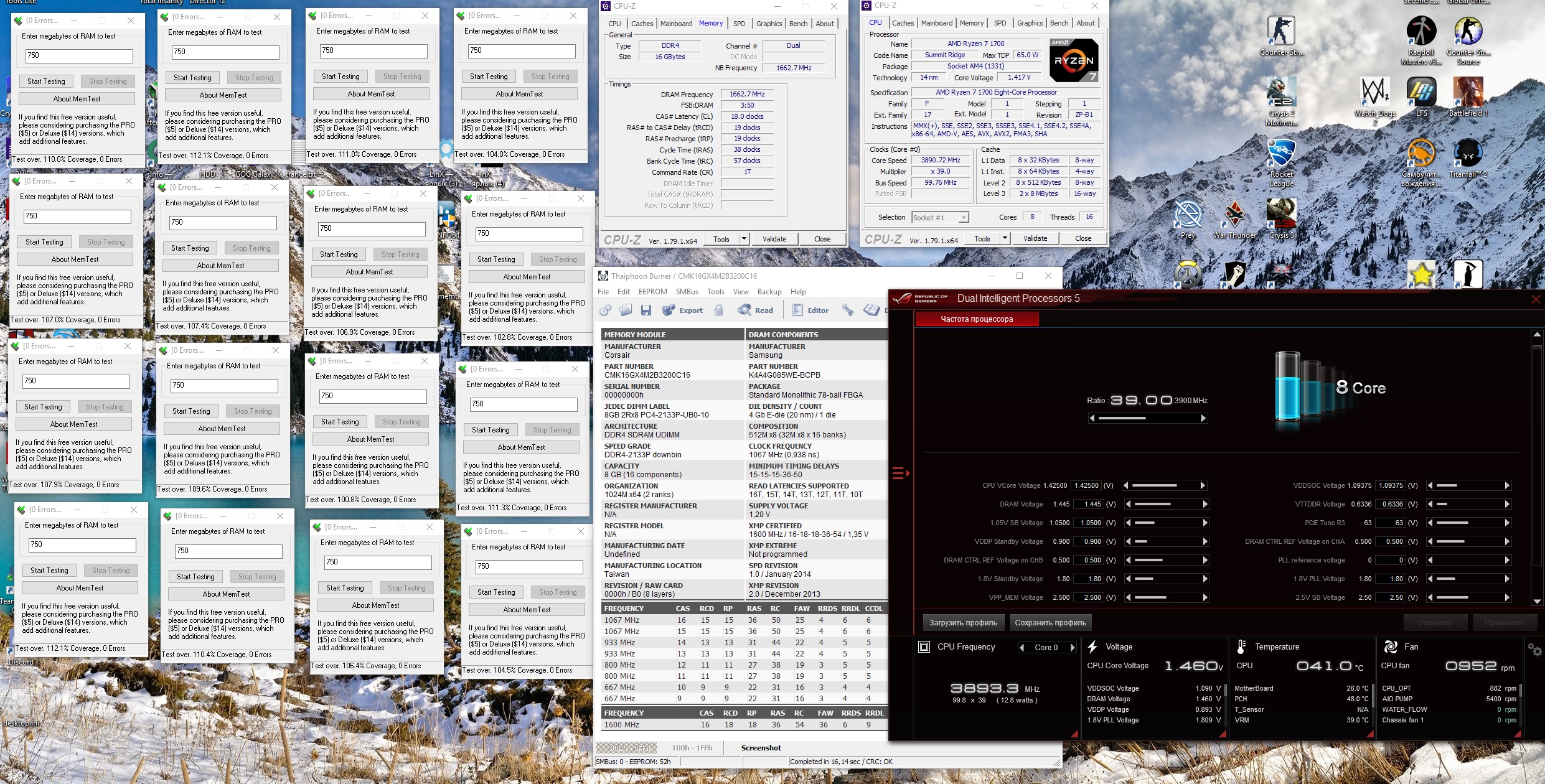Open the gear settings icon in Dual Intelligent Processors
The height and width of the screenshot is (784, 1545).
point(1534,650)
